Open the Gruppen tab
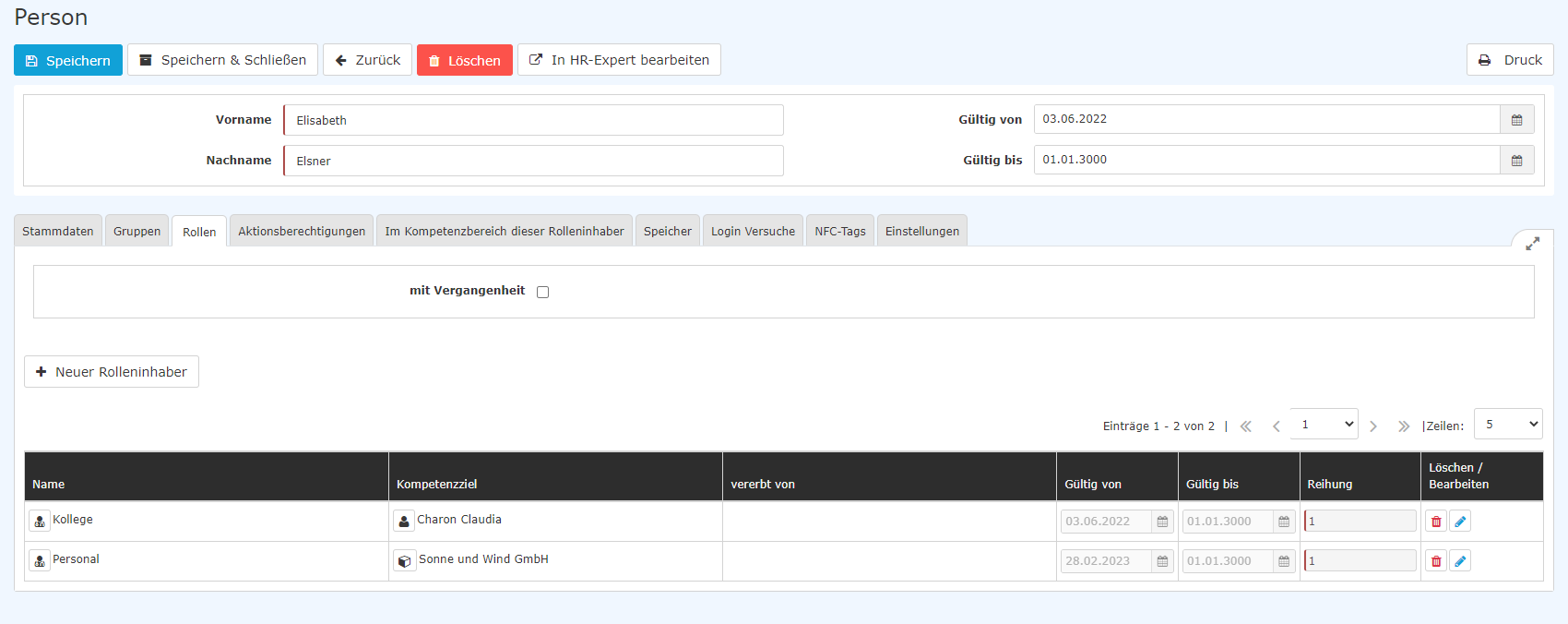Viewport: 1568px width, 624px height. [137, 231]
